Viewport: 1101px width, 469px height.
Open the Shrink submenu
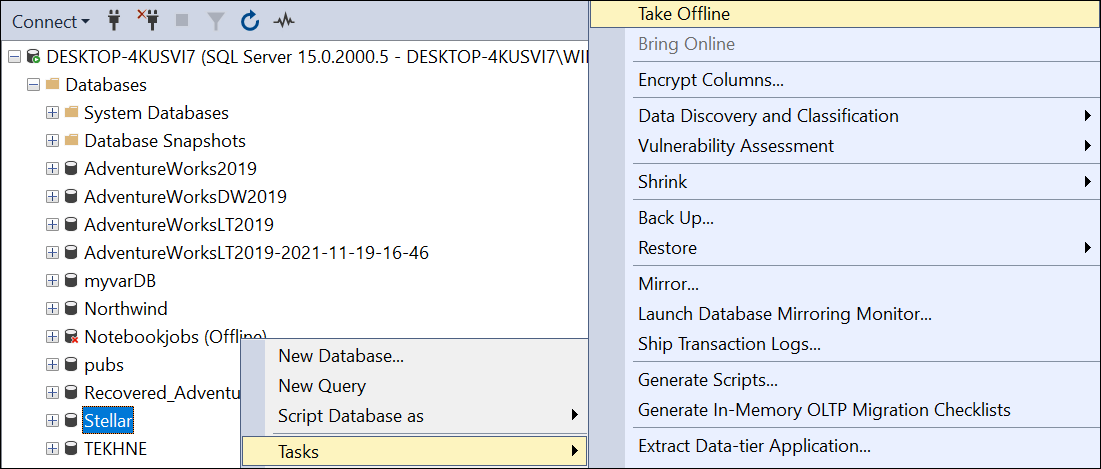click(x=663, y=182)
